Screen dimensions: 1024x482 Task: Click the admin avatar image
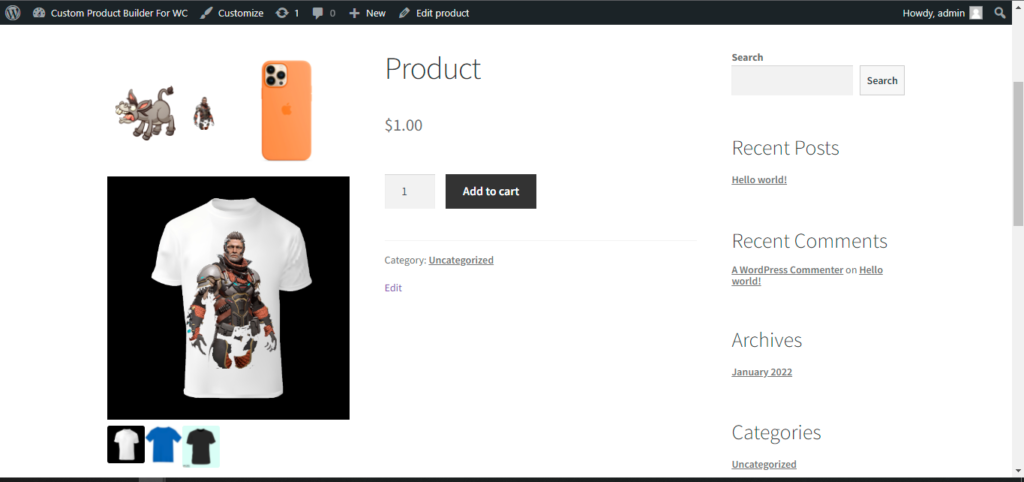976,13
